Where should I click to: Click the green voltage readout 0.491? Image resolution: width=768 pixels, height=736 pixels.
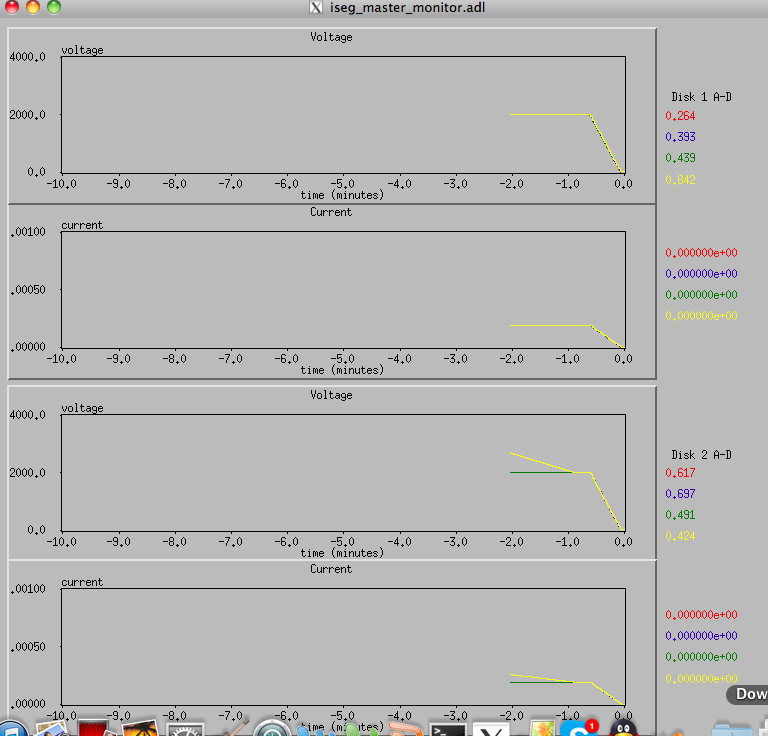point(680,515)
